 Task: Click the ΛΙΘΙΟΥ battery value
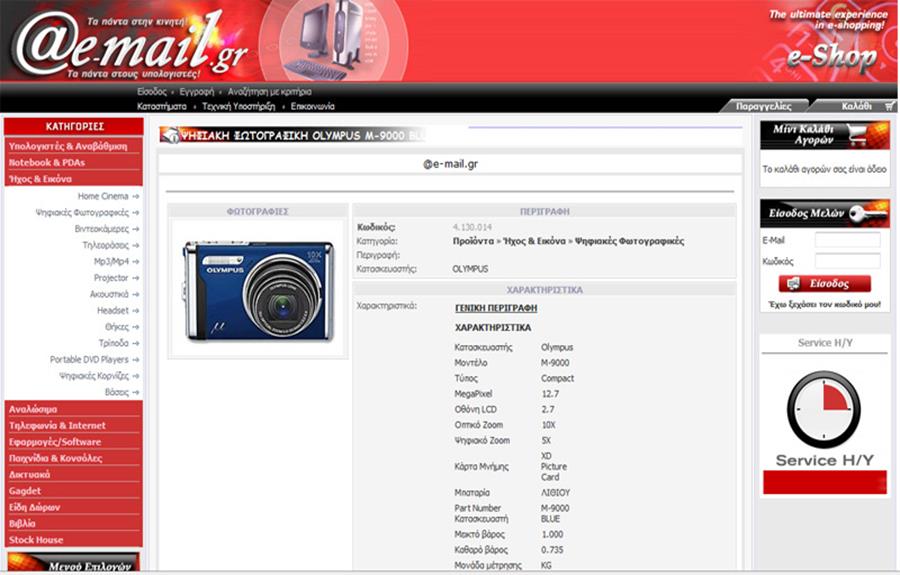[x=555, y=493]
